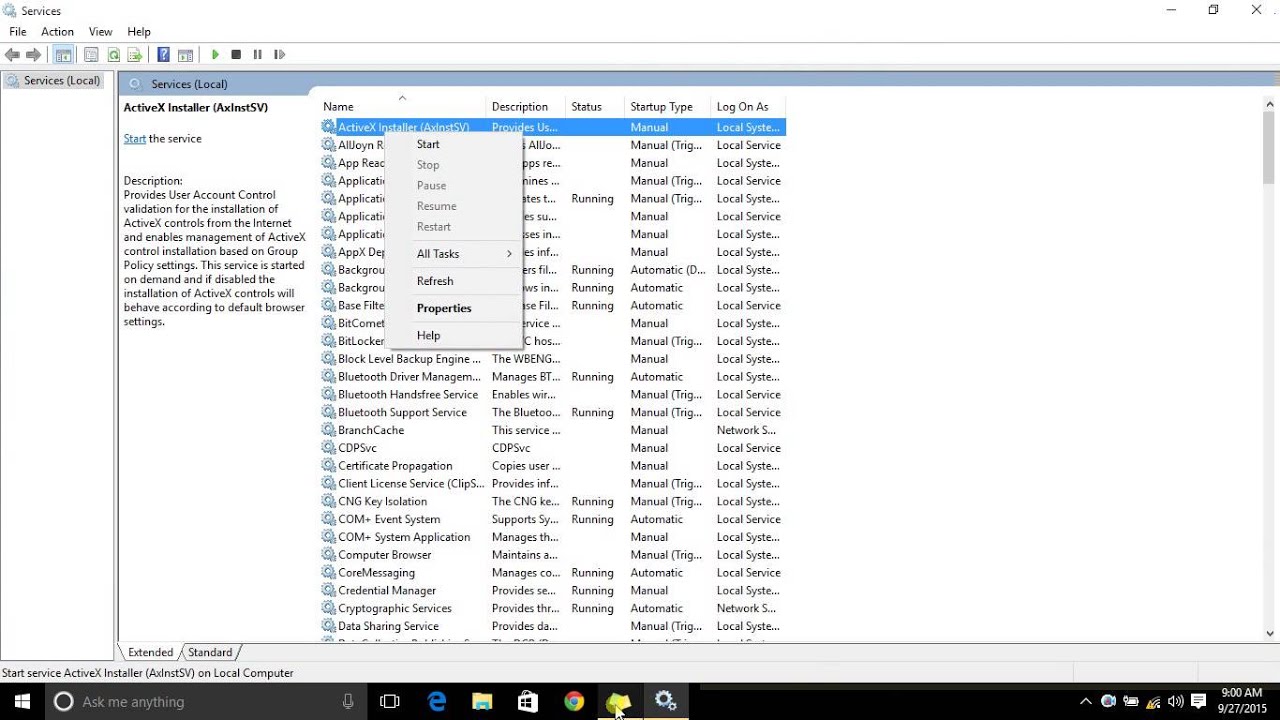Screen dimensions: 1280x720
Task: Choose Refresh in the context menu
Action: 453,281
